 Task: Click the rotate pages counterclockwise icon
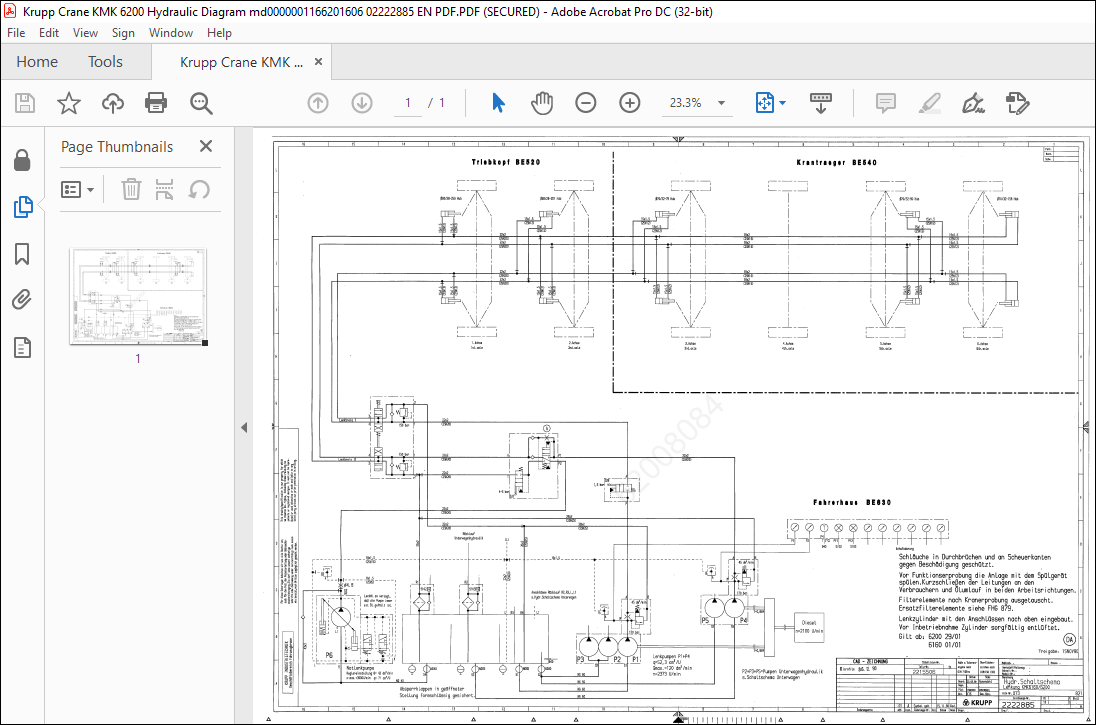pyautogui.click(x=199, y=189)
